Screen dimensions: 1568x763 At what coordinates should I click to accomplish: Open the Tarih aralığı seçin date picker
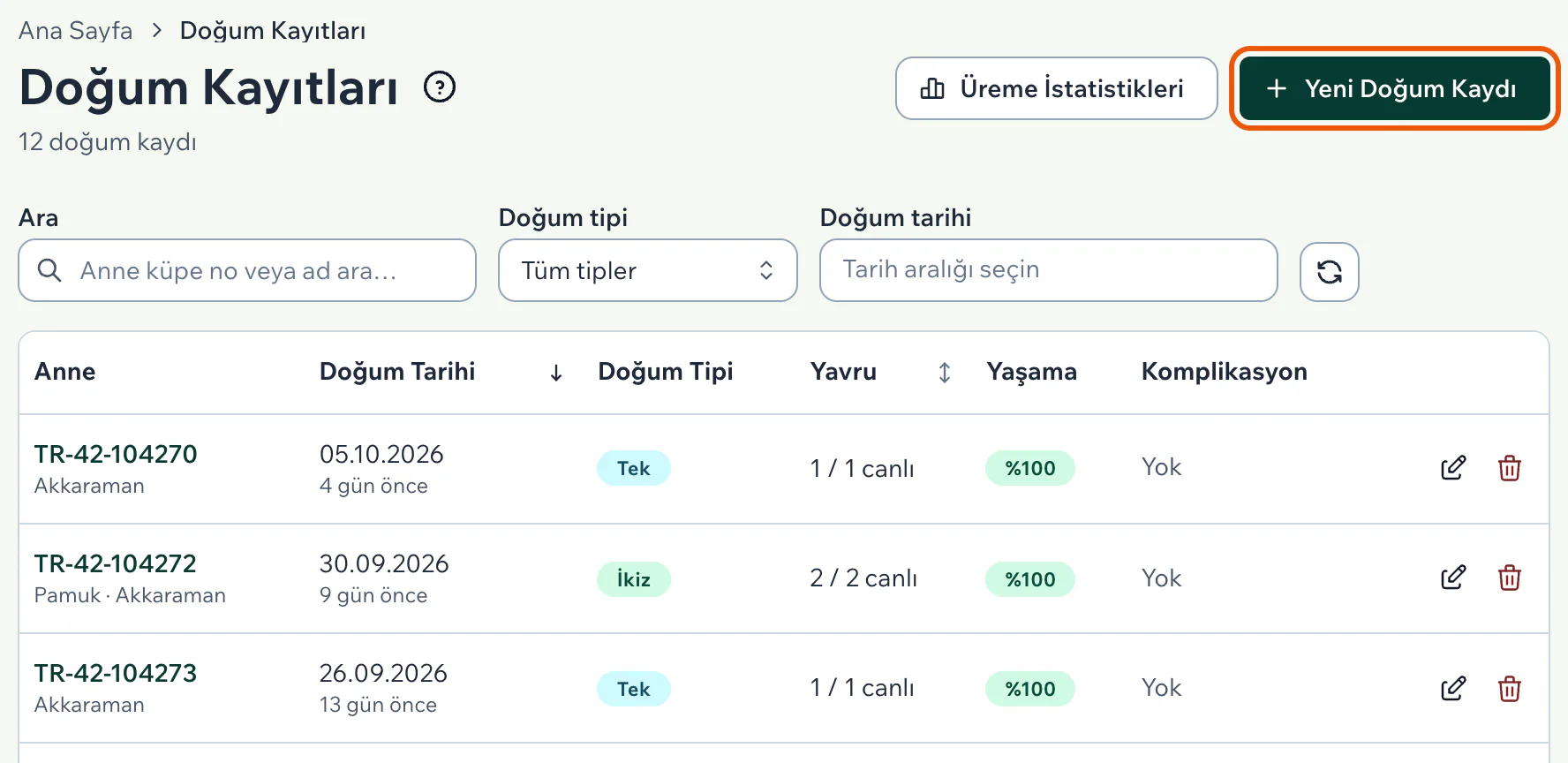pos(1048,270)
